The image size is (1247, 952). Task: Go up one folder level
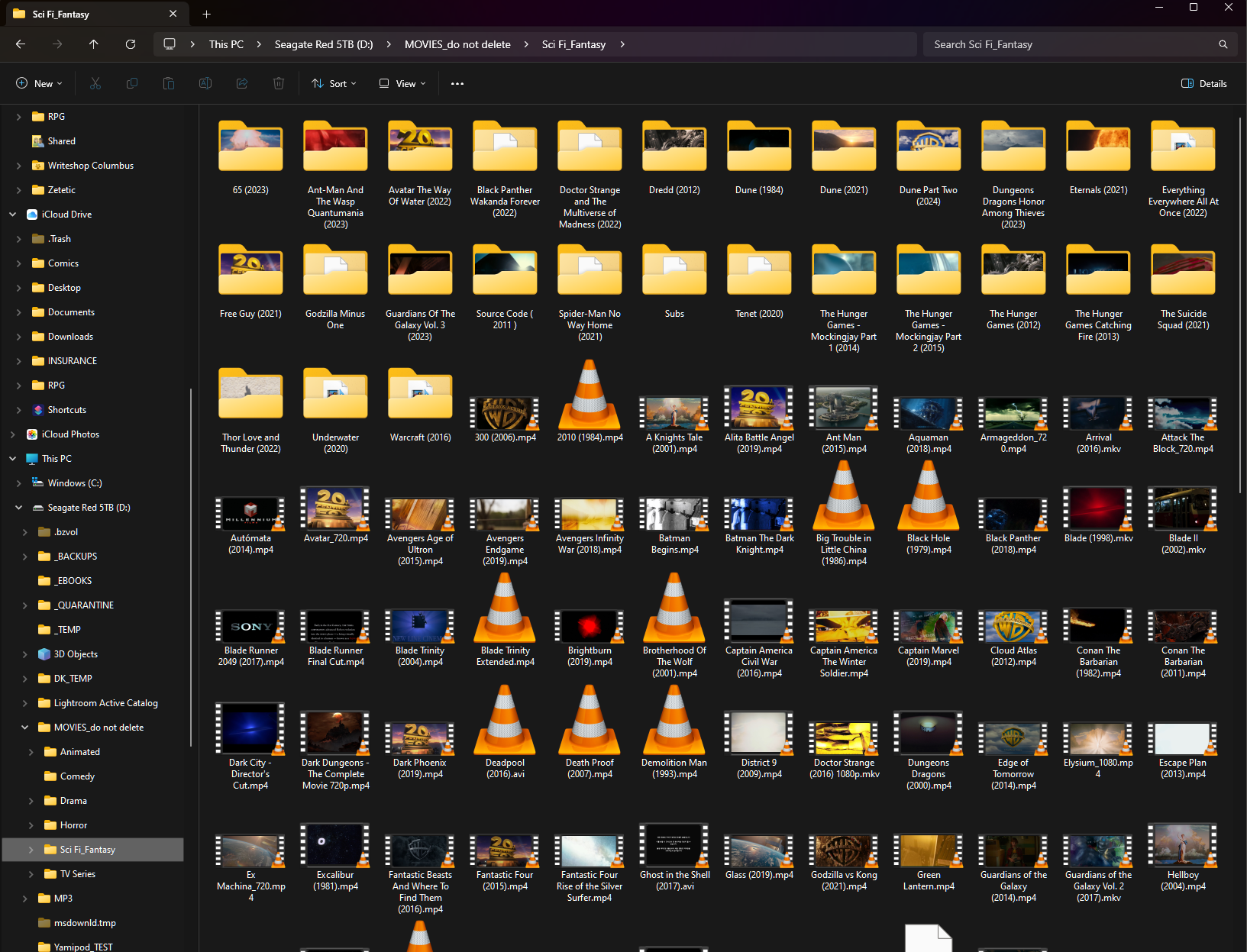[94, 44]
